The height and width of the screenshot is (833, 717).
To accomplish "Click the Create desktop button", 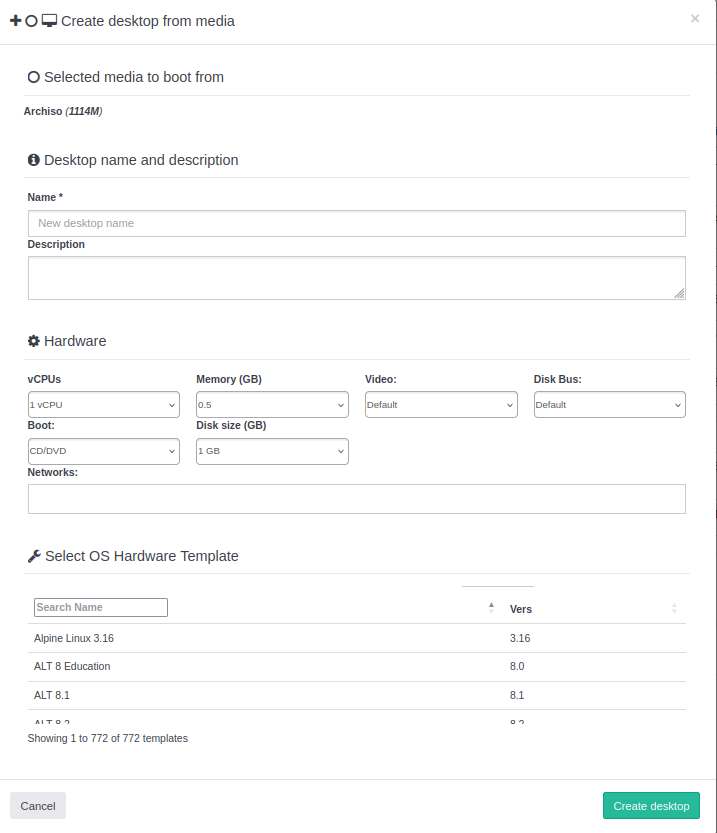I will pos(651,806).
